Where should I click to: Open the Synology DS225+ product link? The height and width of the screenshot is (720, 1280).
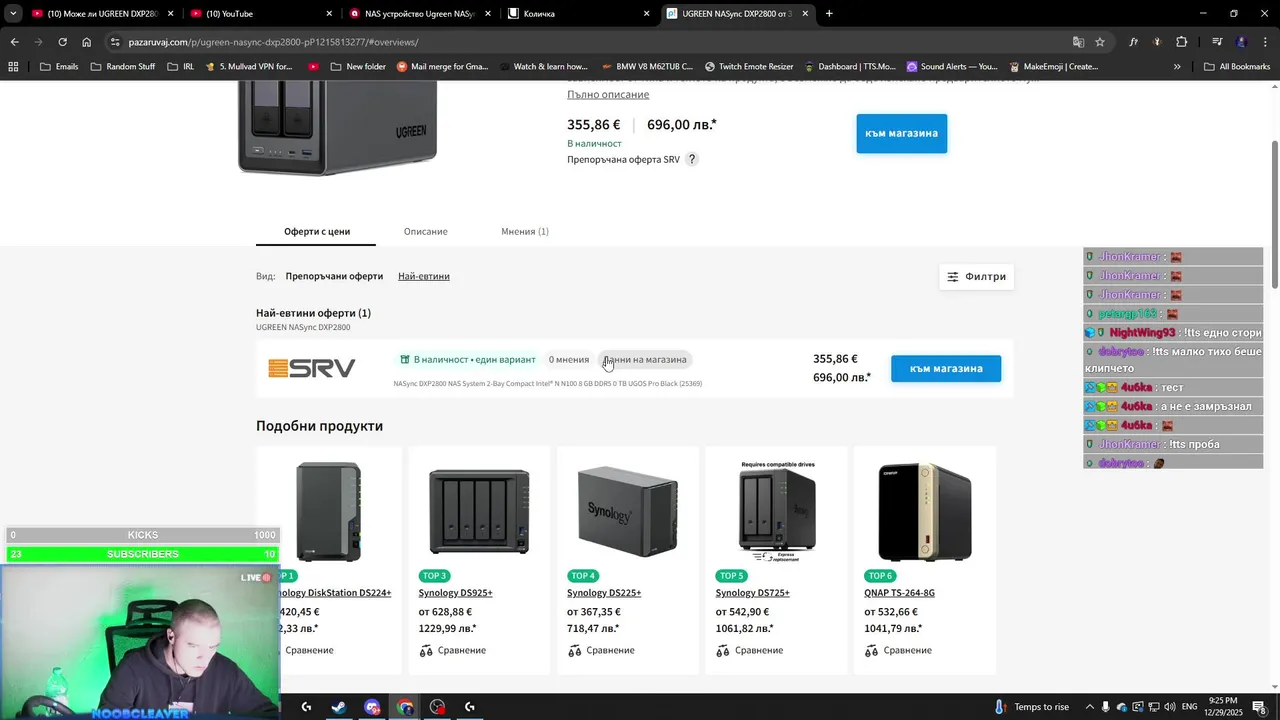coord(604,593)
